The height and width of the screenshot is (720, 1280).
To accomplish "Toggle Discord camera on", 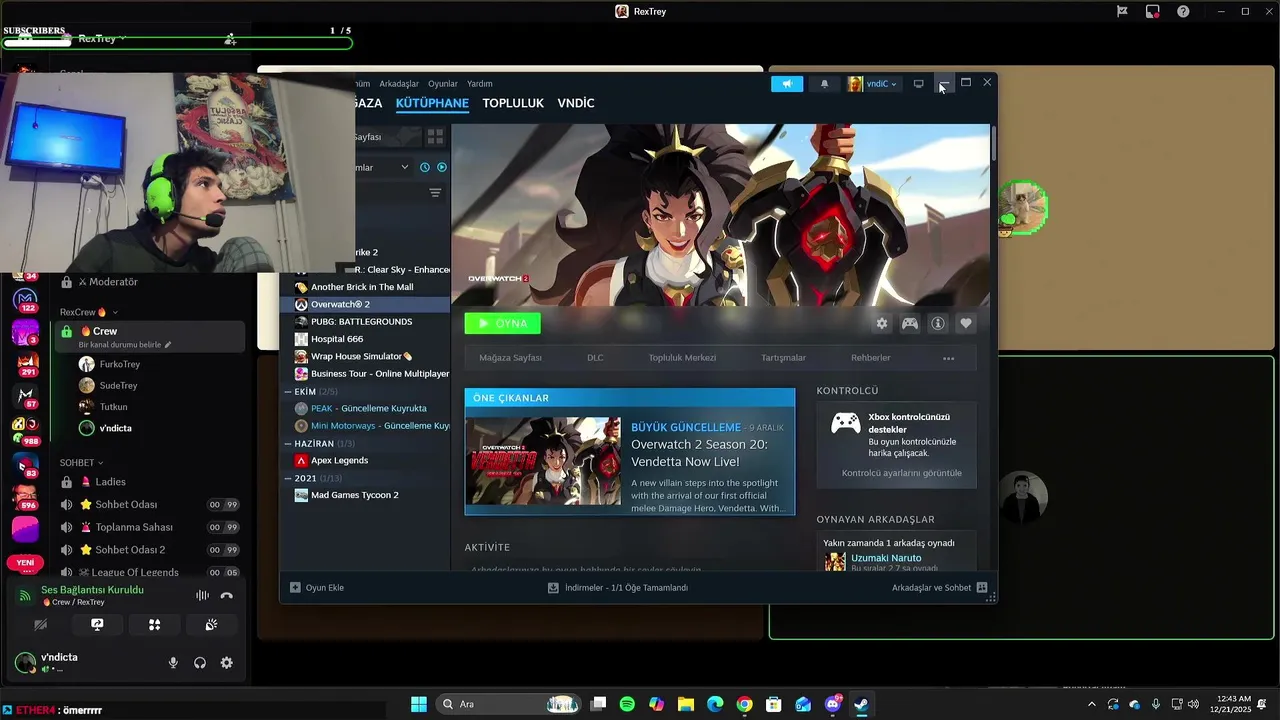I will 40,624.
